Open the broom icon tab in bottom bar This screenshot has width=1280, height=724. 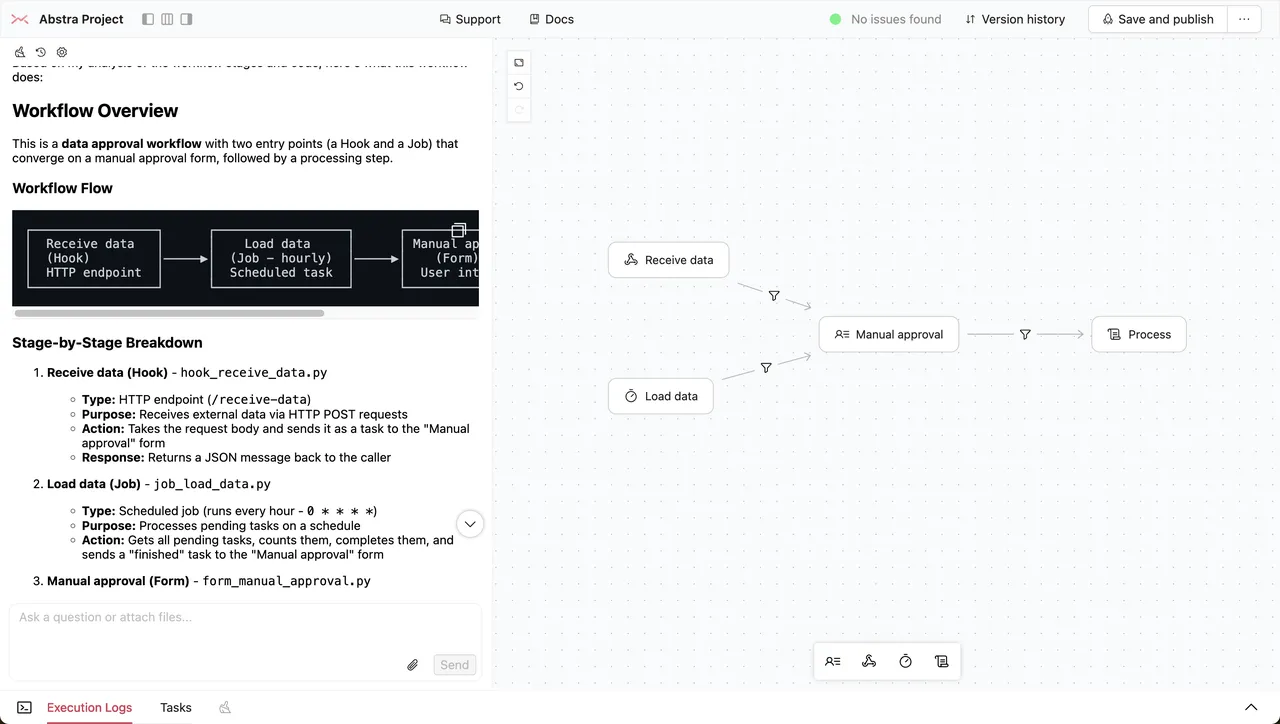click(x=225, y=707)
